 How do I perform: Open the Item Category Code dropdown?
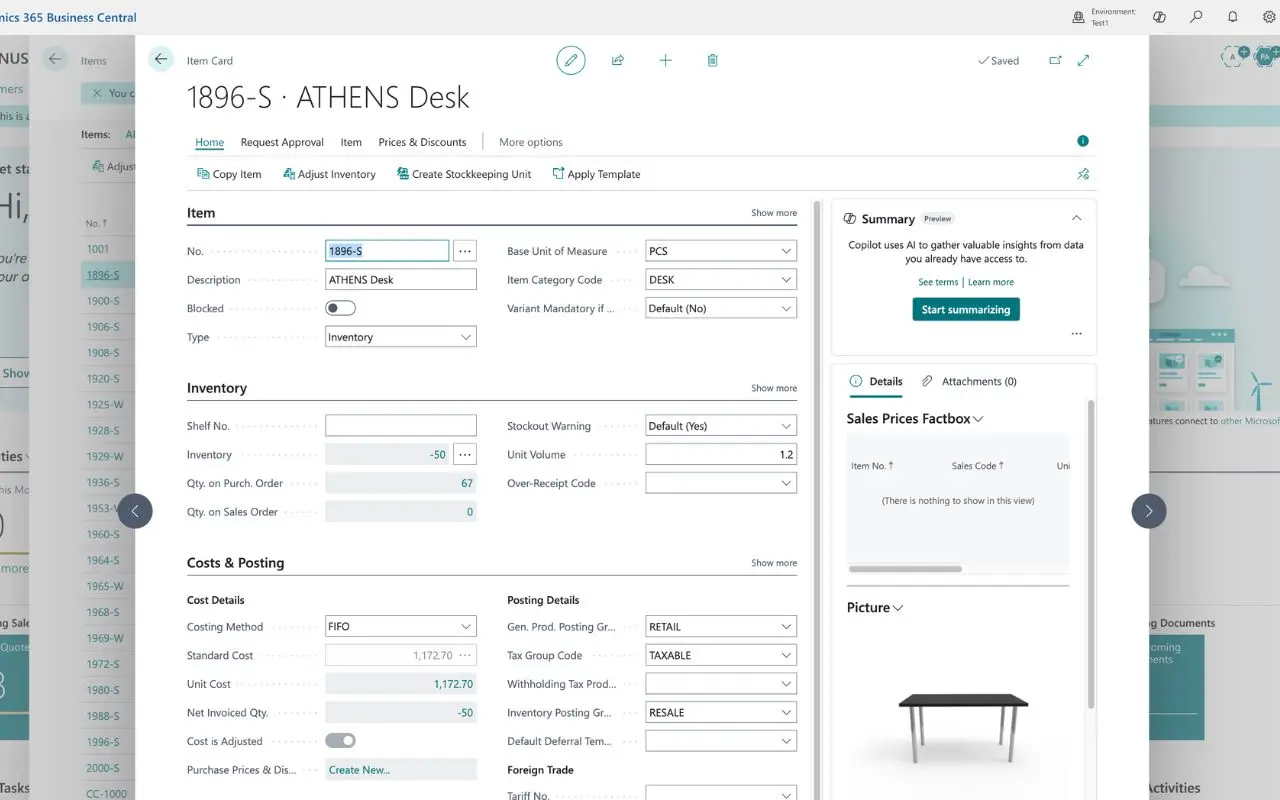point(721,280)
